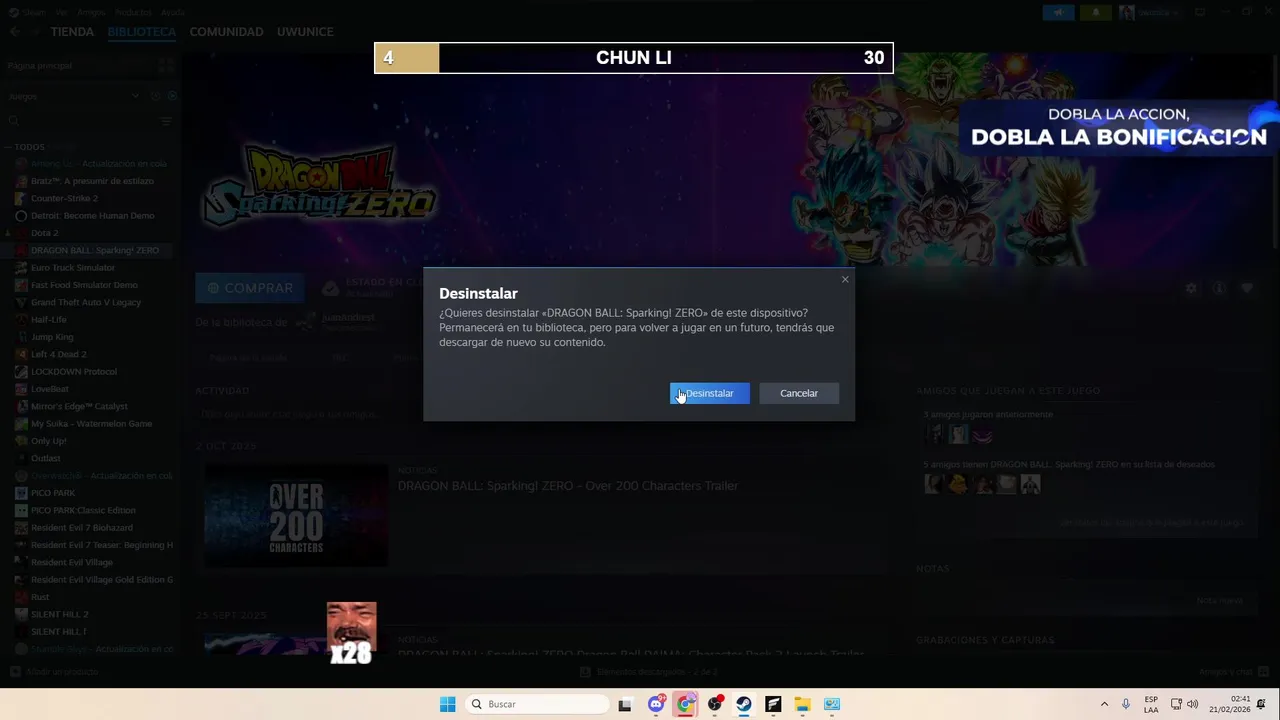Click the library search magnifier icon
The height and width of the screenshot is (720, 1280).
click(14, 121)
